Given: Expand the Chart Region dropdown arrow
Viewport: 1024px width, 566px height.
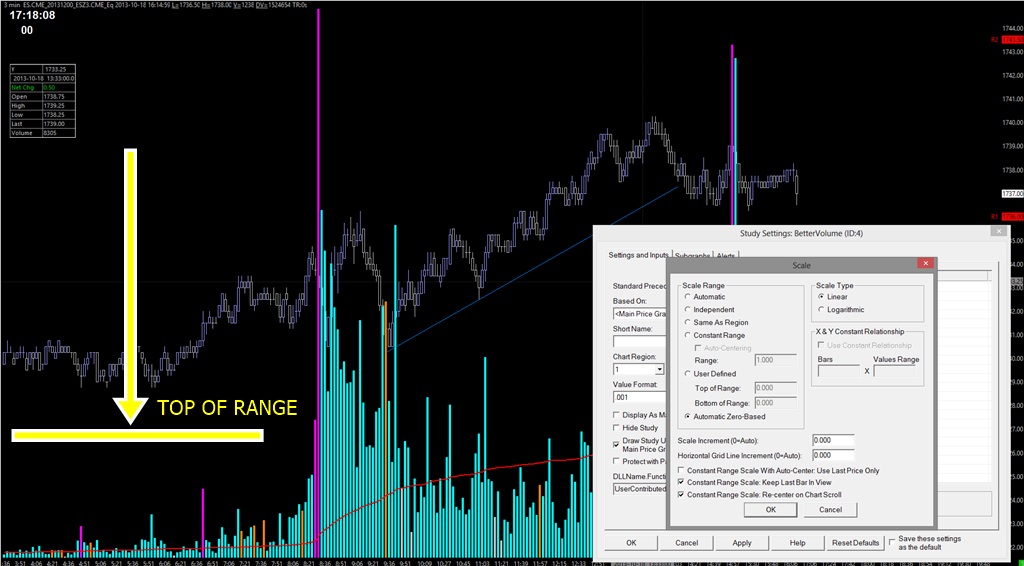Looking at the screenshot, I should coord(660,369).
